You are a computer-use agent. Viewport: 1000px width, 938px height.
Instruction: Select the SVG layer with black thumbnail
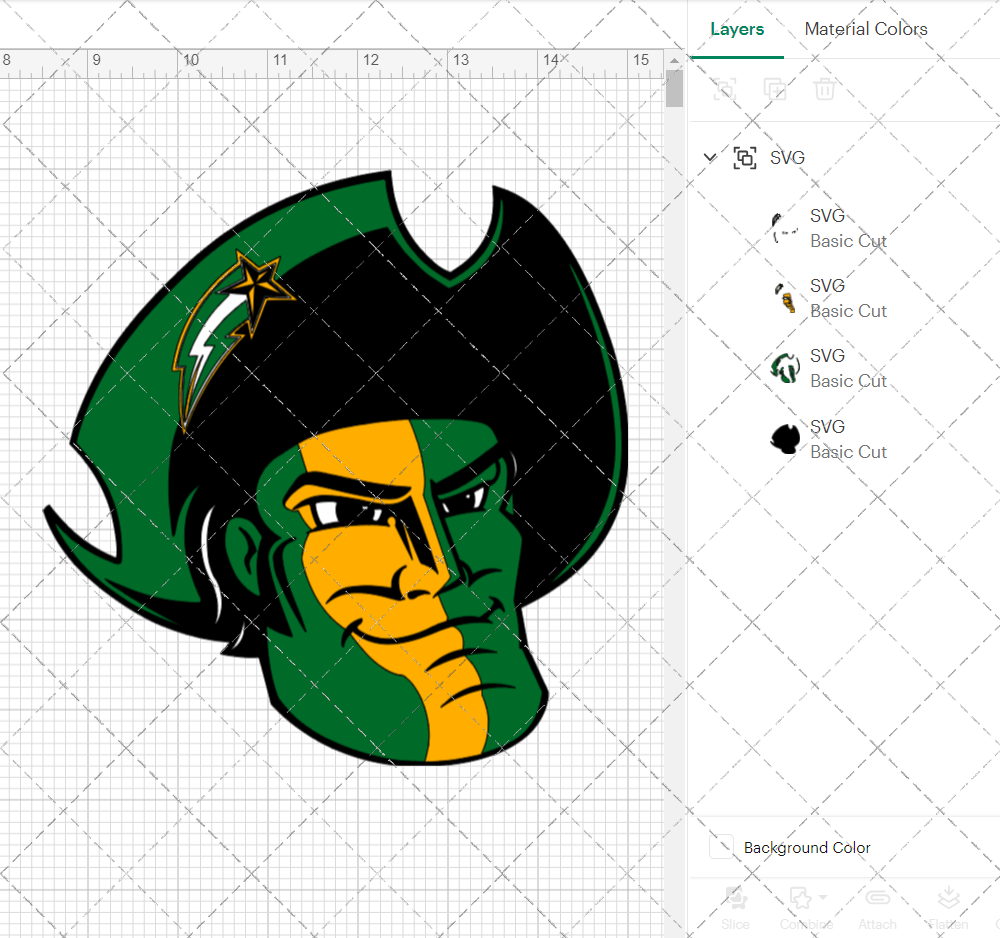(x=844, y=439)
